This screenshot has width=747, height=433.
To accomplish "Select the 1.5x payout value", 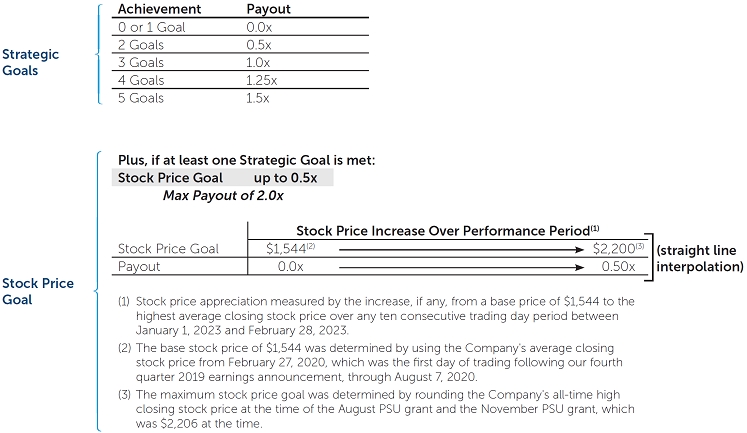I will (258, 99).
